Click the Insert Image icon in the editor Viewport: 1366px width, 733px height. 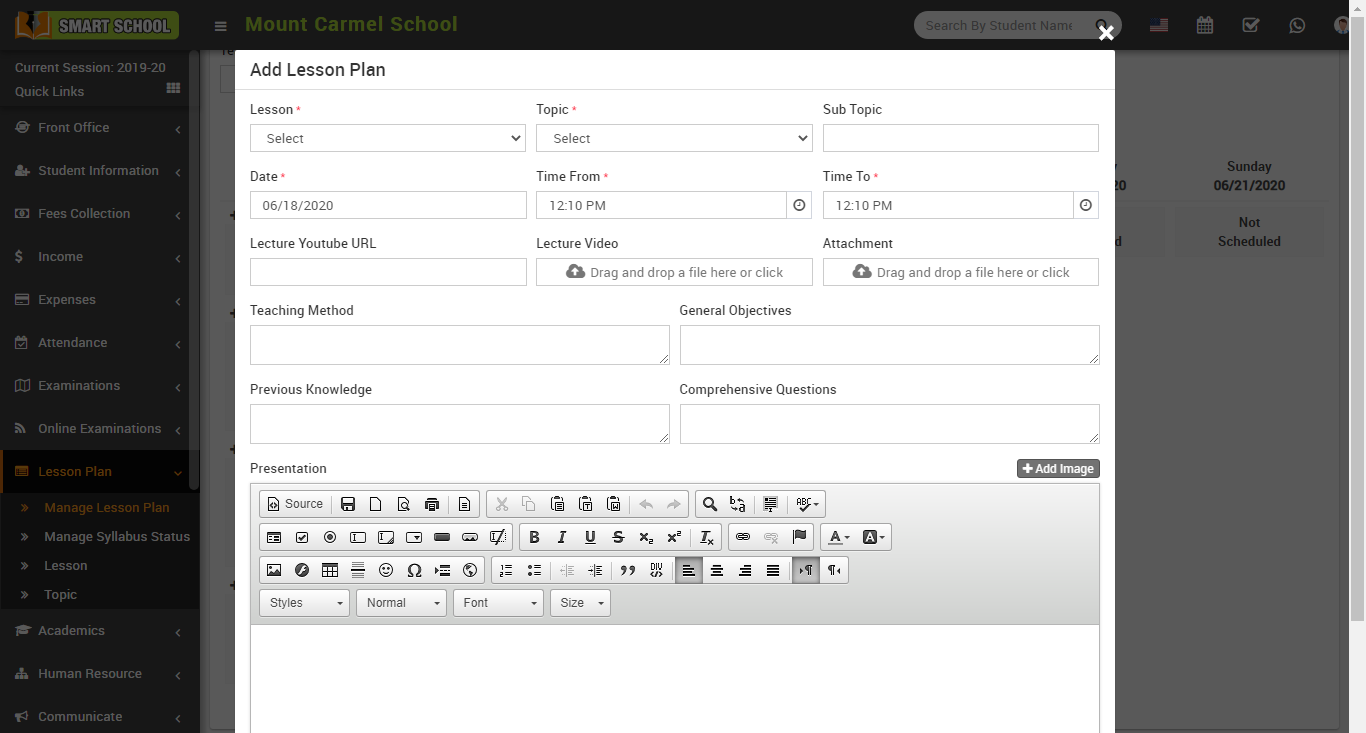click(x=274, y=570)
